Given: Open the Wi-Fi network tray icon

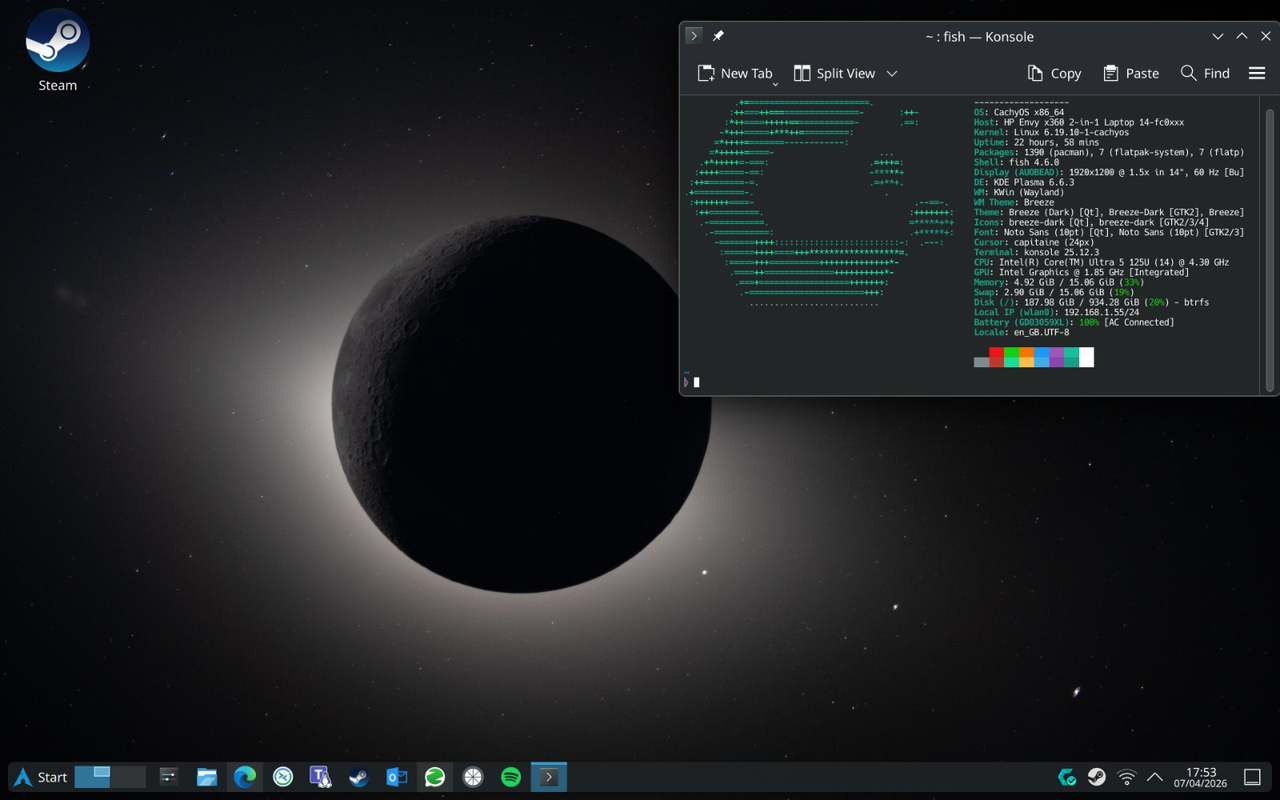Looking at the screenshot, I should pyautogui.click(x=1127, y=777).
